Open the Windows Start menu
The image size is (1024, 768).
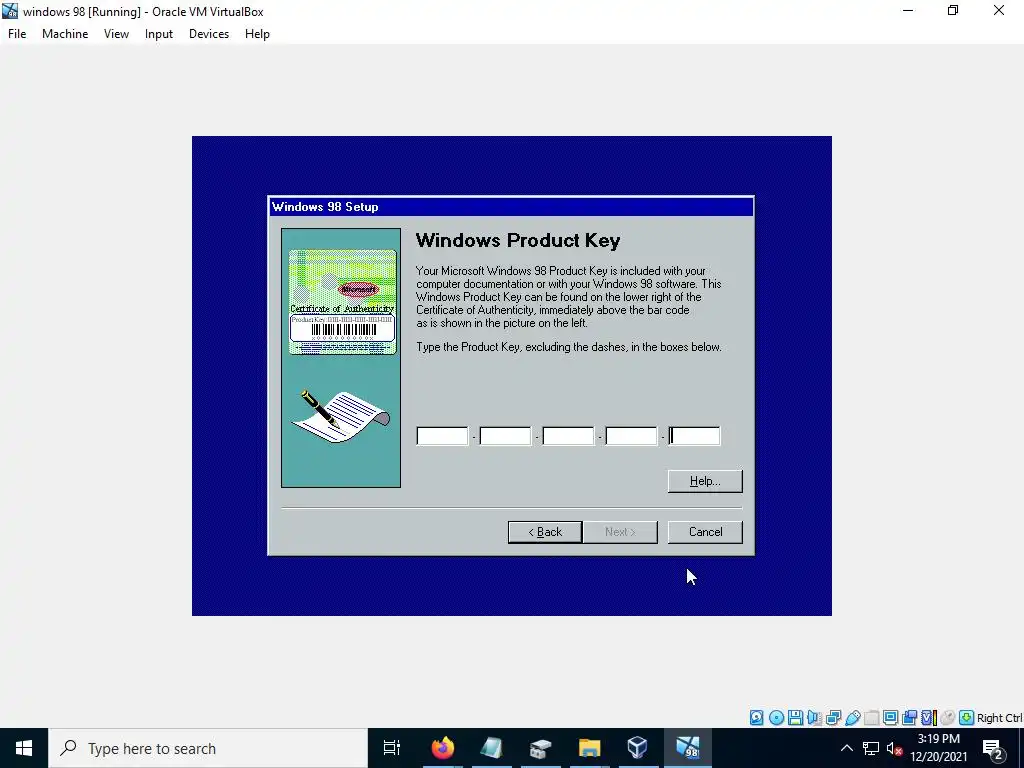pyautogui.click(x=24, y=748)
